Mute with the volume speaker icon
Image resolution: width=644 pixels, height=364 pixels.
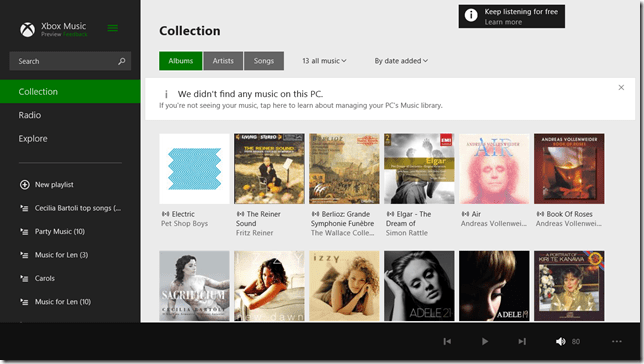click(561, 341)
